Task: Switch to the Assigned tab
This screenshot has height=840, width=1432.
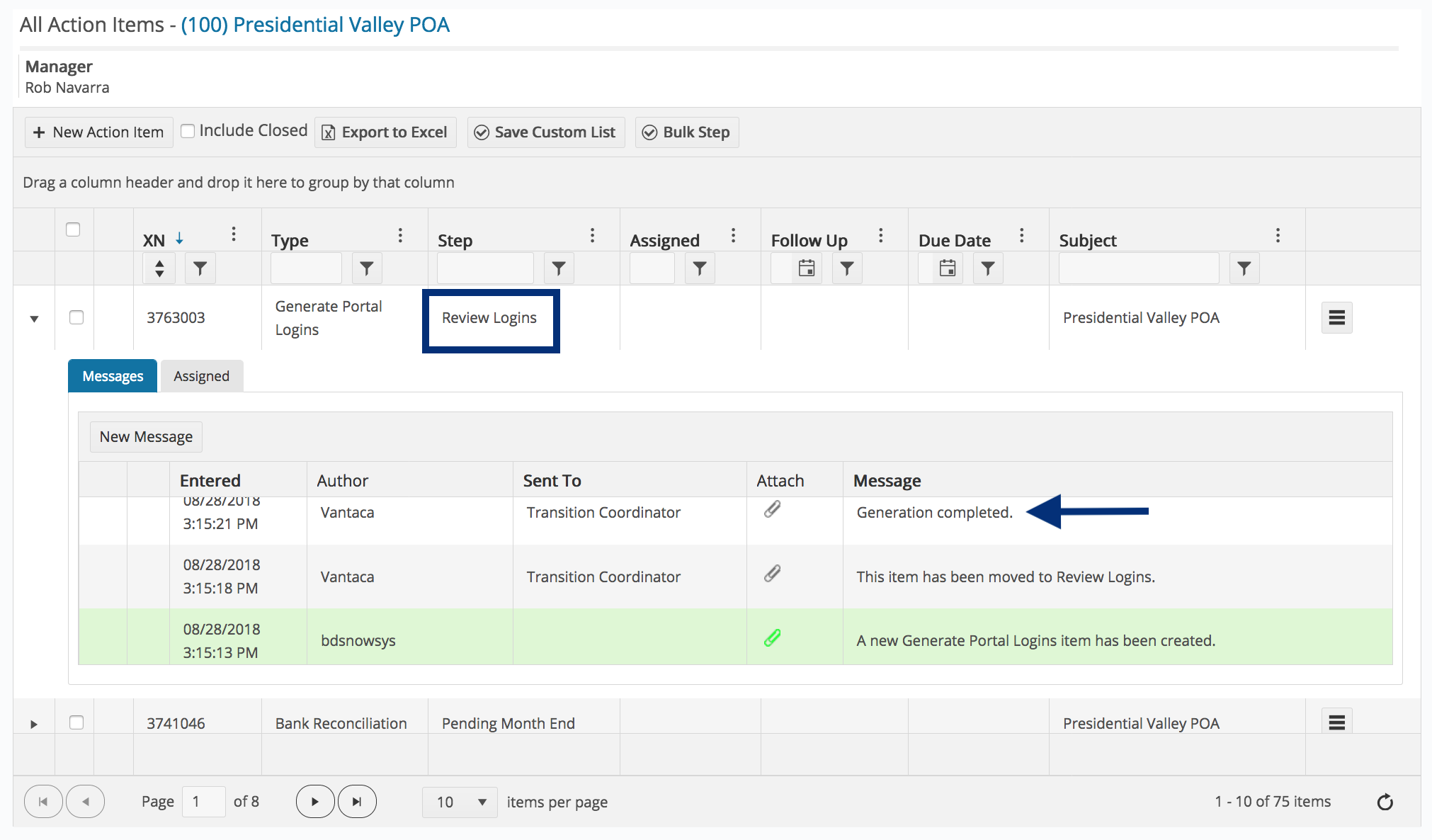Action: 201,376
